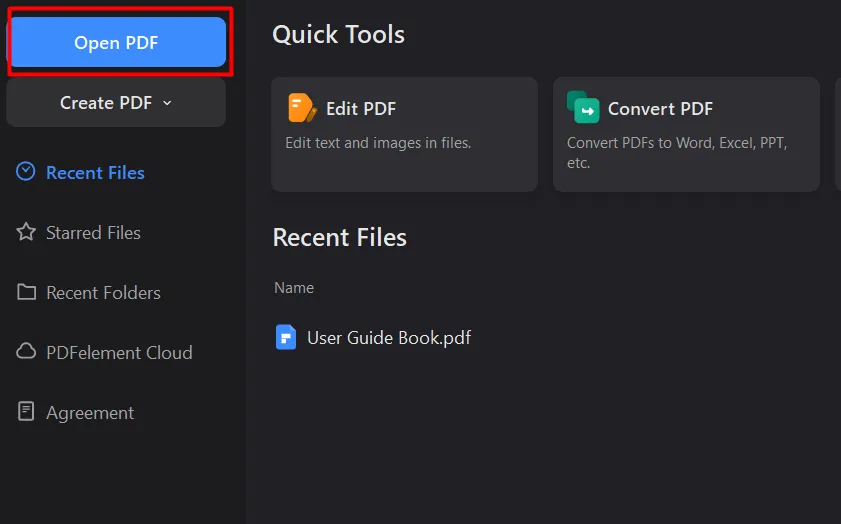Expand the Create PDF dropdown chevron

[167, 103]
